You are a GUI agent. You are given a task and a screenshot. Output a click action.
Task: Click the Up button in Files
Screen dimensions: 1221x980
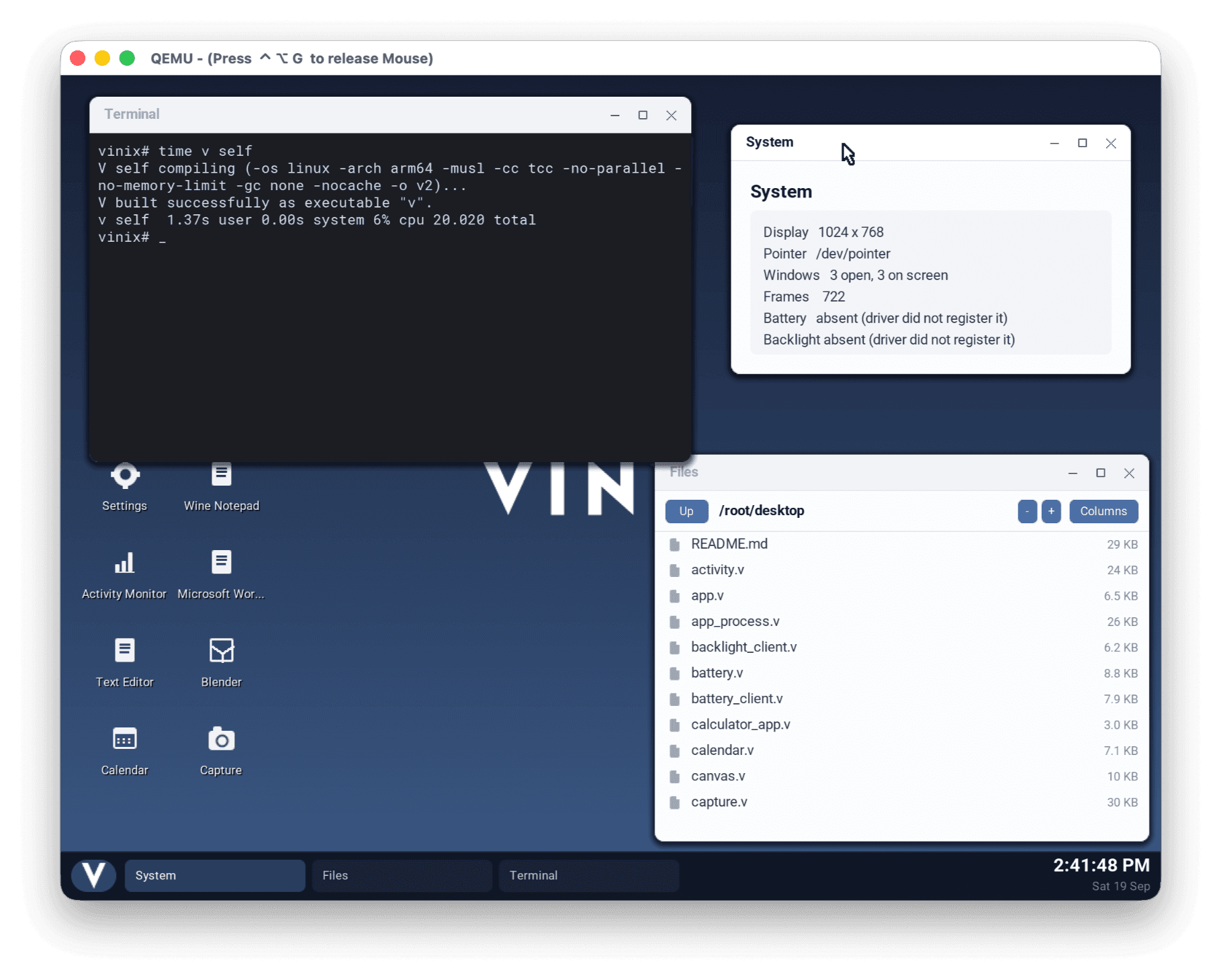[686, 511]
